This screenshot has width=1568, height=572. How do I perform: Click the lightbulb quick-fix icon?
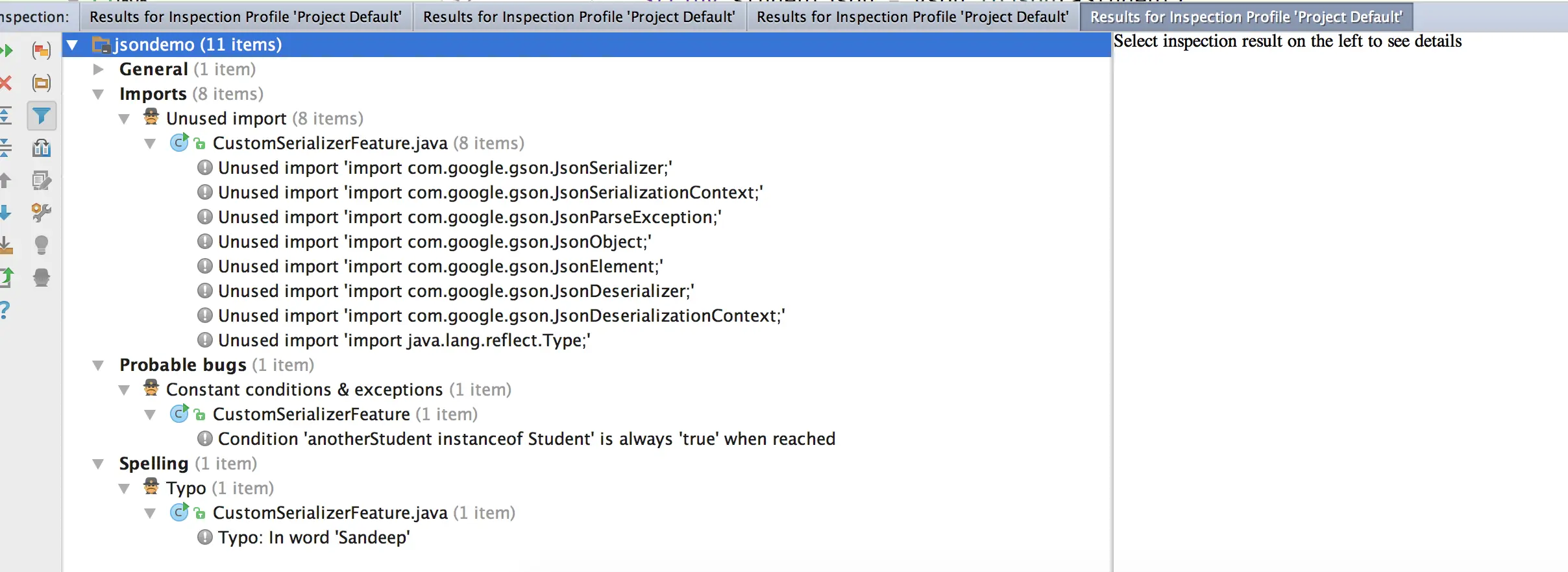(x=42, y=245)
